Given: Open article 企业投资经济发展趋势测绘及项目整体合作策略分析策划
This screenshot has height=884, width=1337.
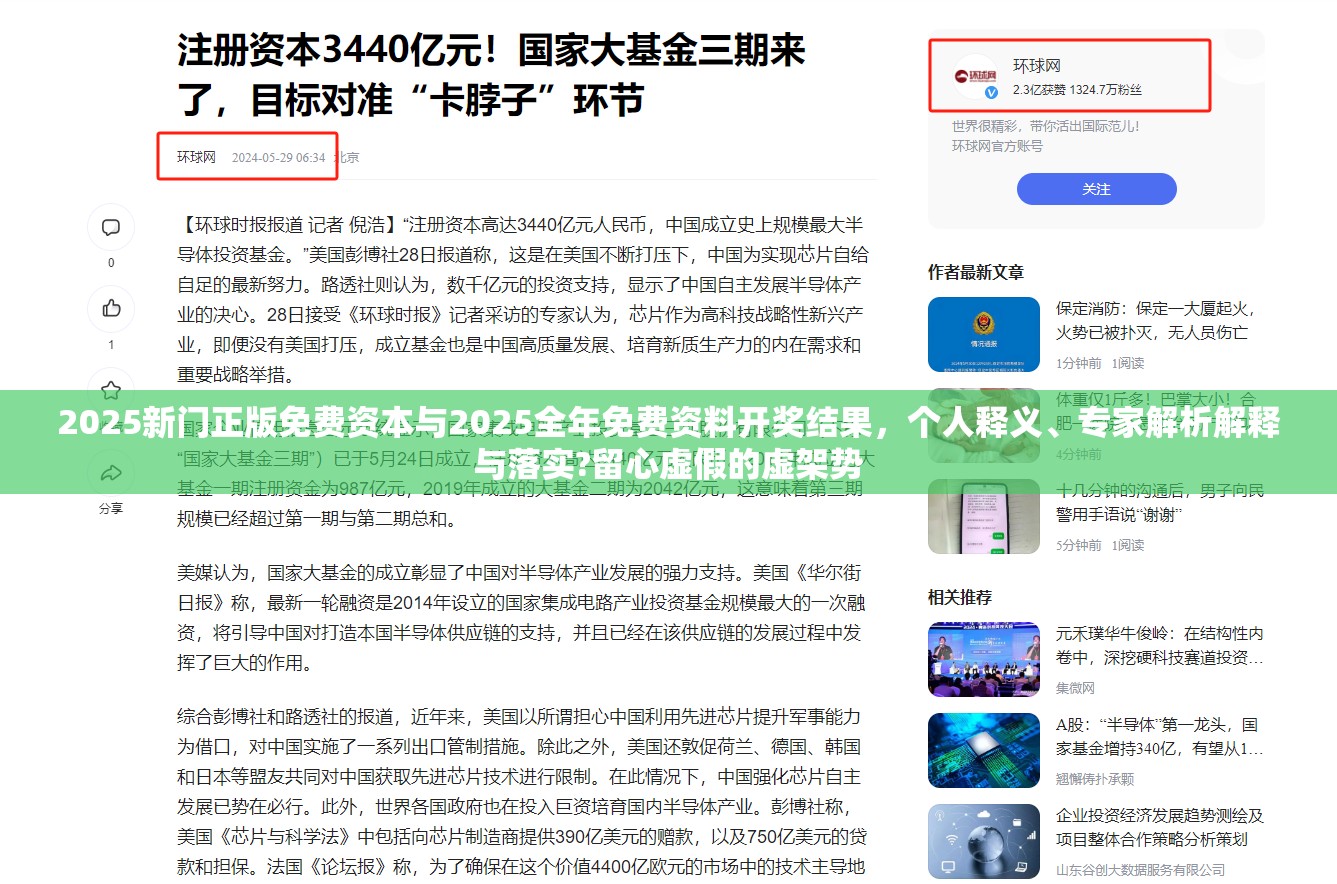Looking at the screenshot, I should click(1160, 827).
